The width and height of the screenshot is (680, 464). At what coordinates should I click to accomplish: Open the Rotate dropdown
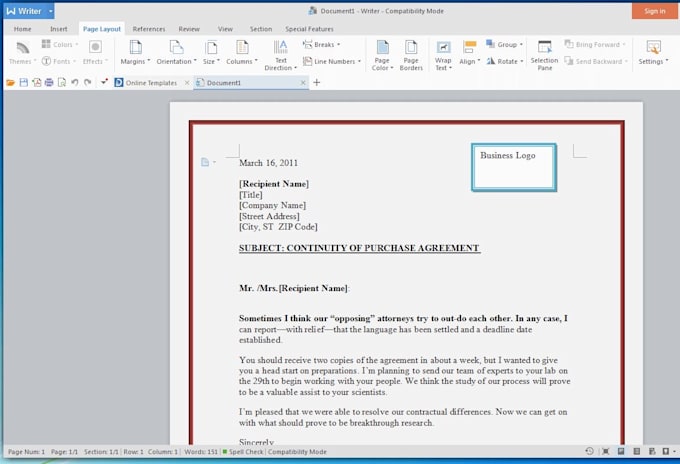505,61
